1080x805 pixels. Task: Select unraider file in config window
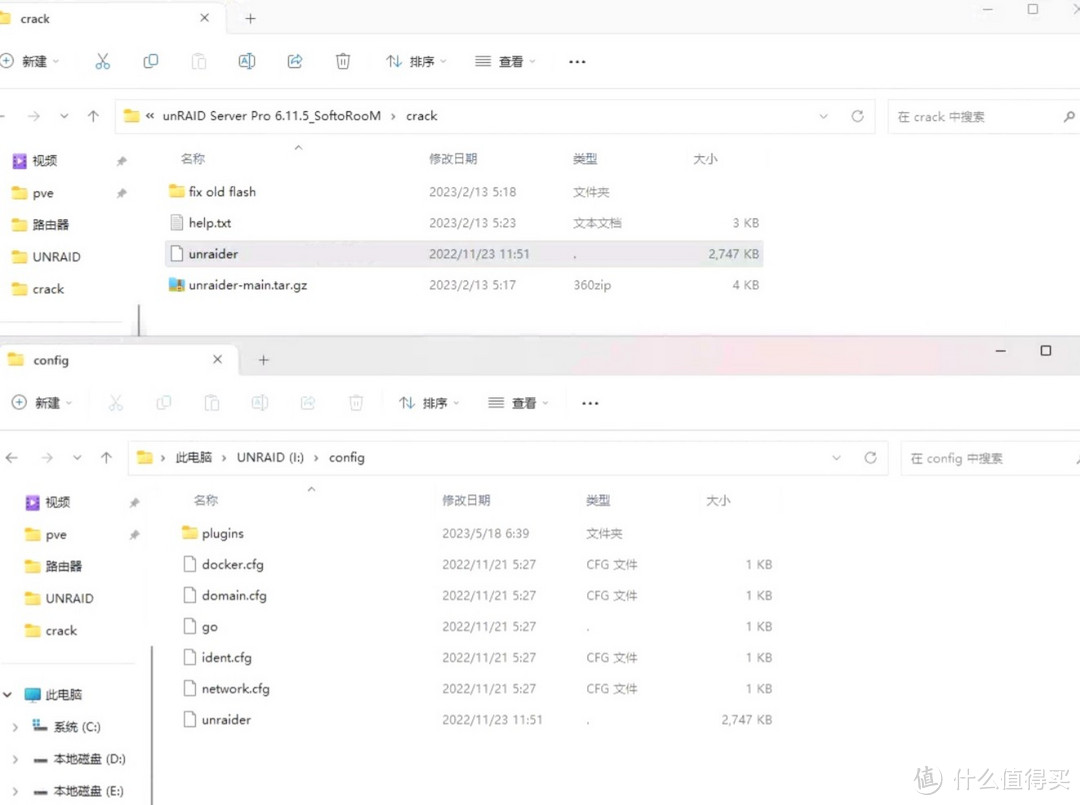pyautogui.click(x=226, y=719)
